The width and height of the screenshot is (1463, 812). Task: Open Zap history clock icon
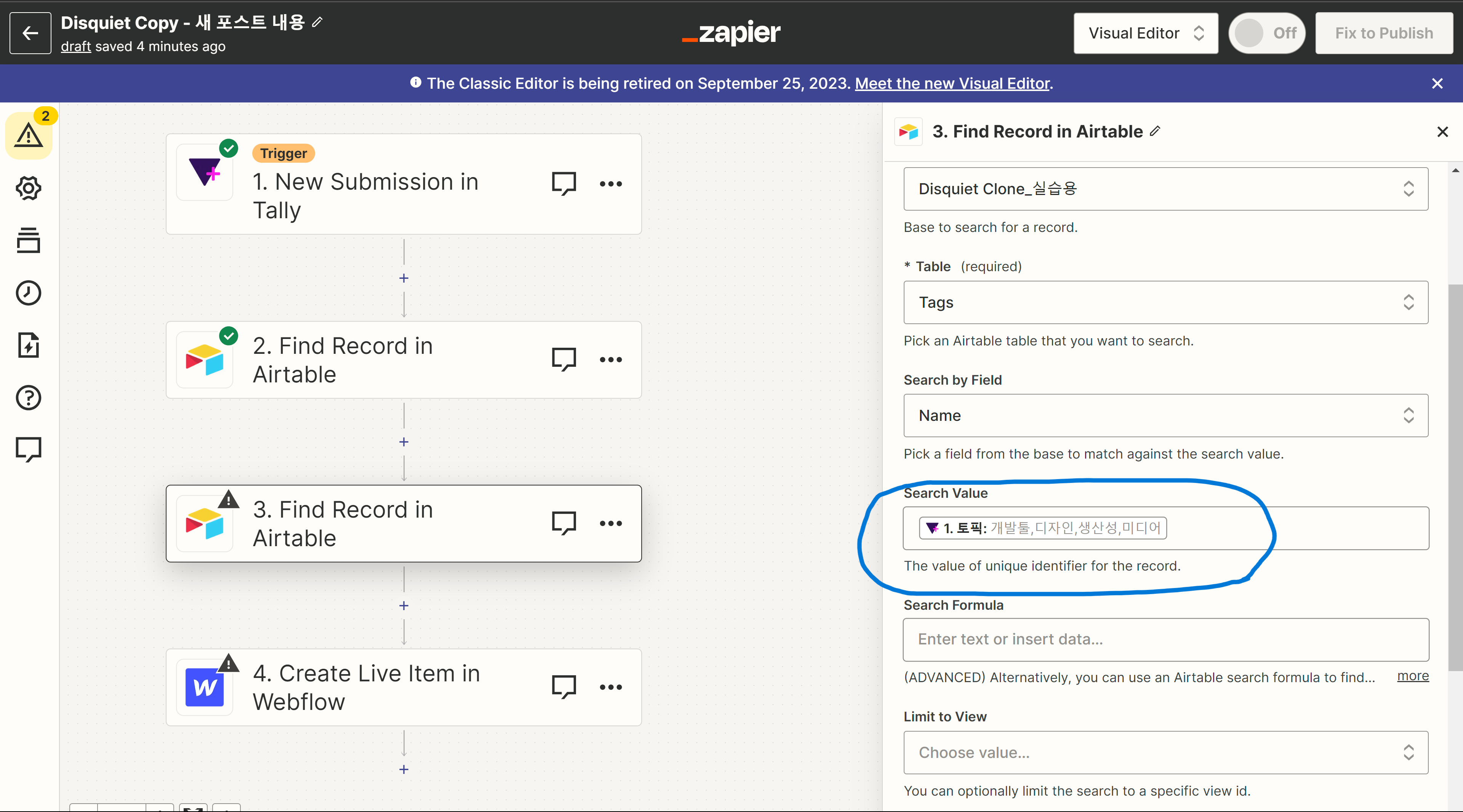(x=29, y=293)
